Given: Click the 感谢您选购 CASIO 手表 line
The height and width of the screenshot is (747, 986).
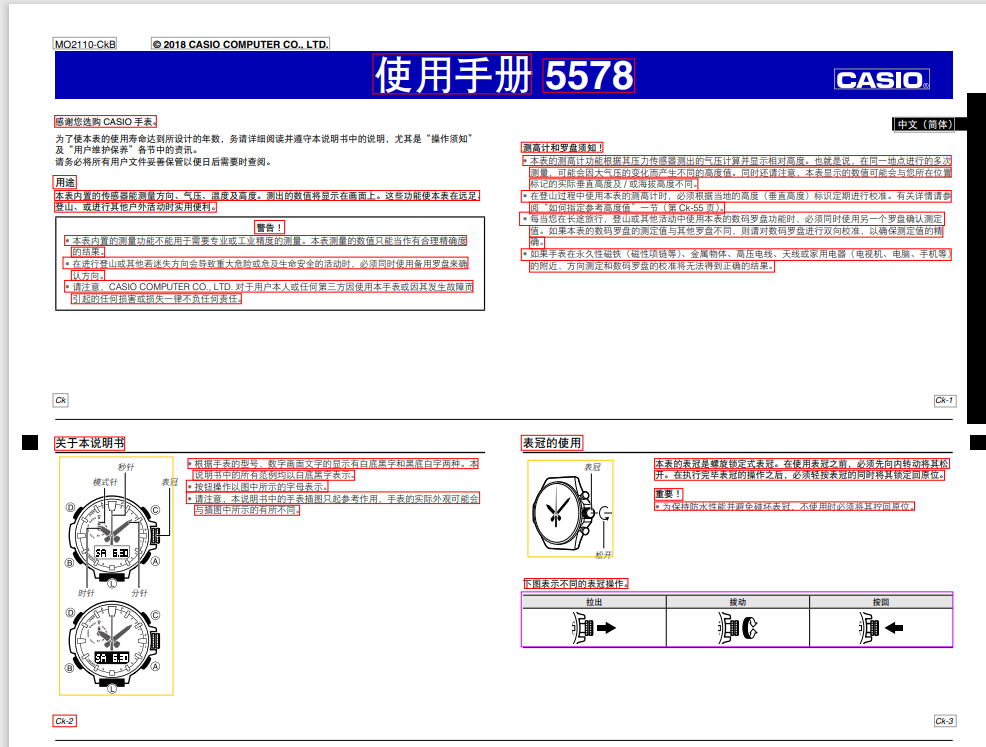Looking at the screenshot, I should [105, 121].
